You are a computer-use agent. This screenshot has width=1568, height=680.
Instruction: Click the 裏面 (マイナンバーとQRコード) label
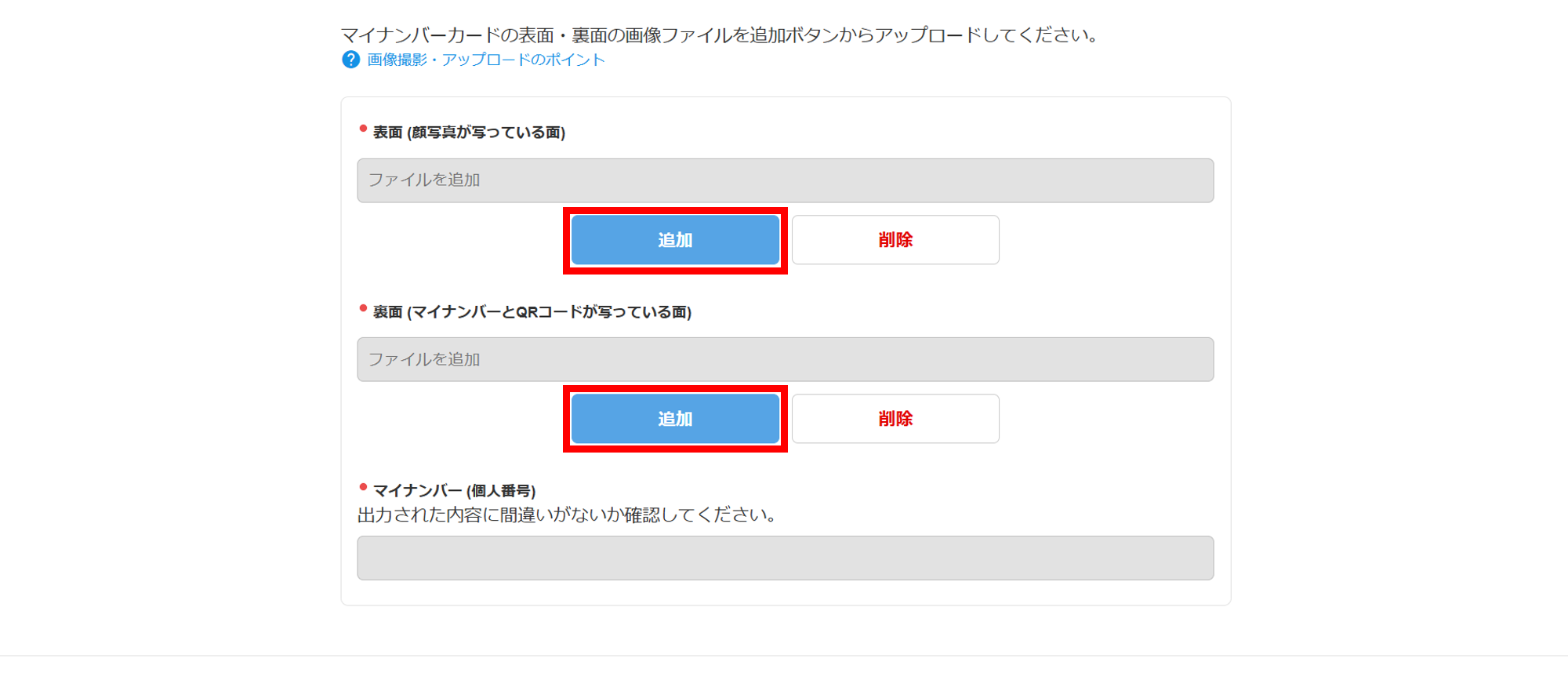(532, 312)
